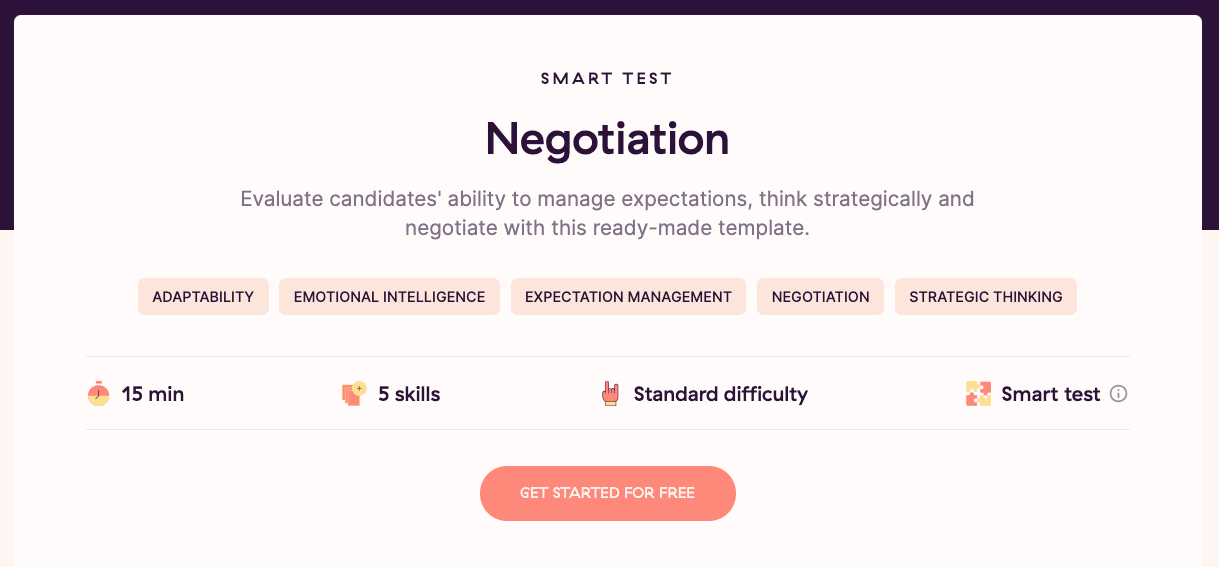Click the 'Evaluate candidates' ability' description line
This screenshot has width=1219, height=567.
pyautogui.click(x=607, y=198)
